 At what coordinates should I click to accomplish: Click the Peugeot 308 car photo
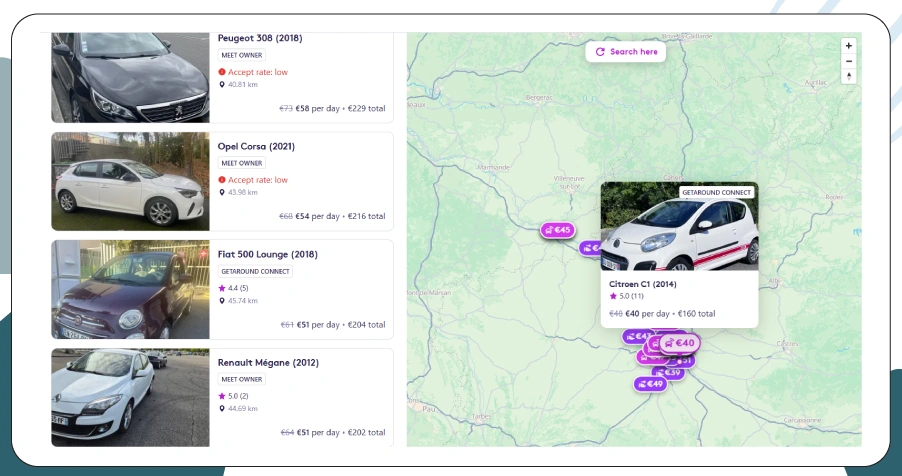pyautogui.click(x=131, y=78)
